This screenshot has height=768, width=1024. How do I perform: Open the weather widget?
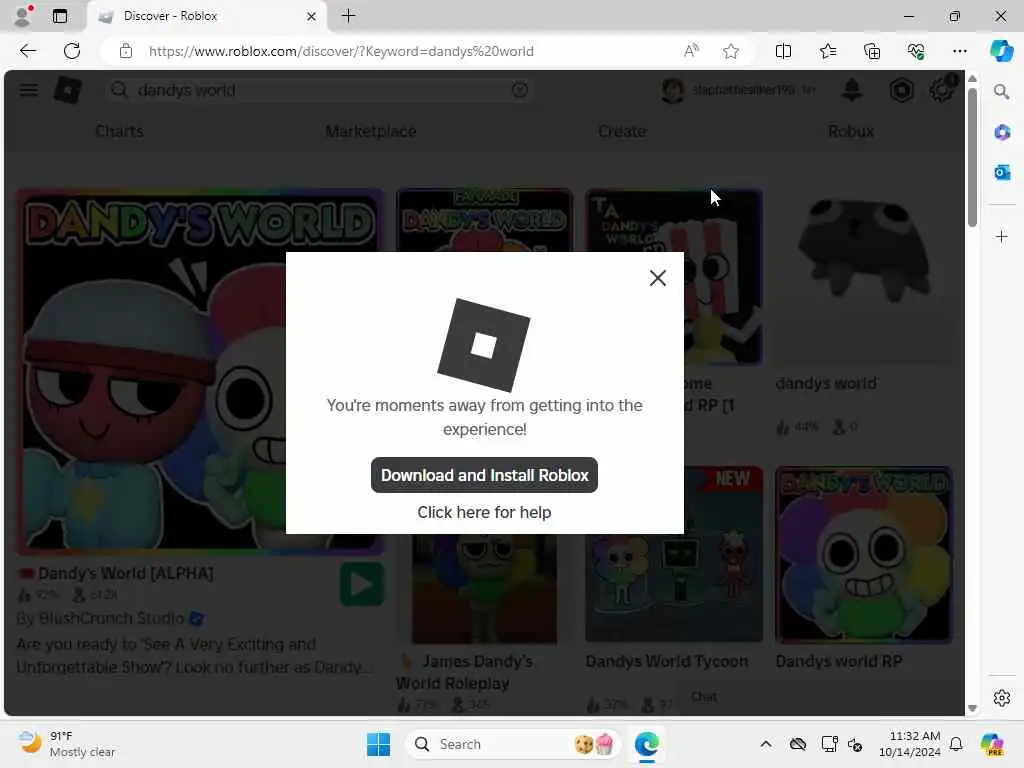tap(67, 744)
